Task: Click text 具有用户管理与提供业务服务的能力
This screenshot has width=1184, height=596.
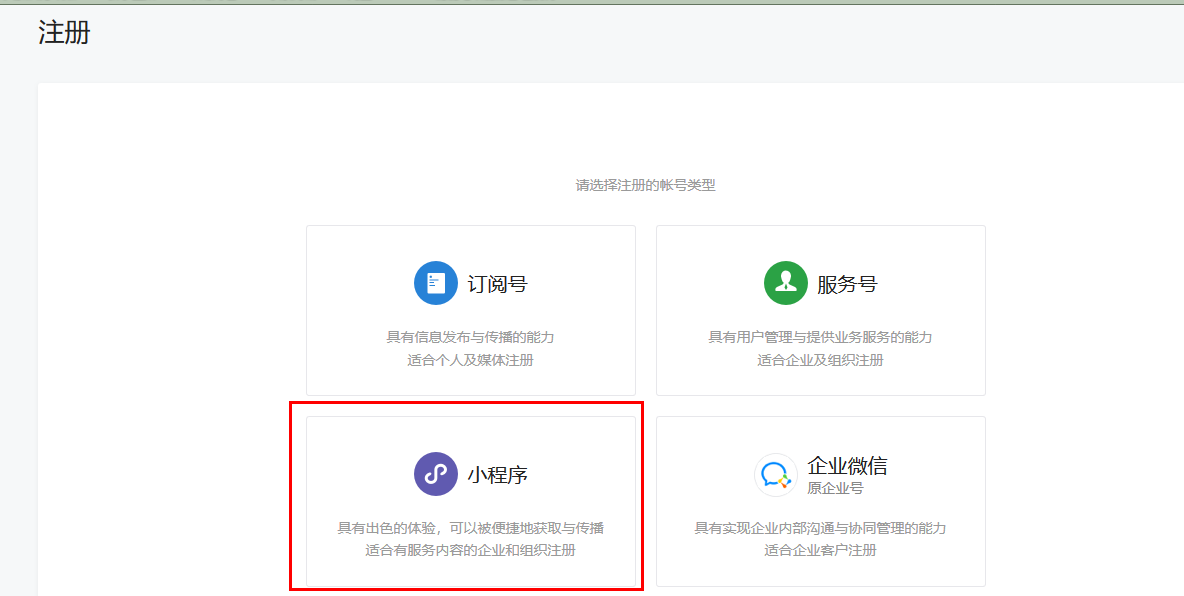Action: (820, 337)
